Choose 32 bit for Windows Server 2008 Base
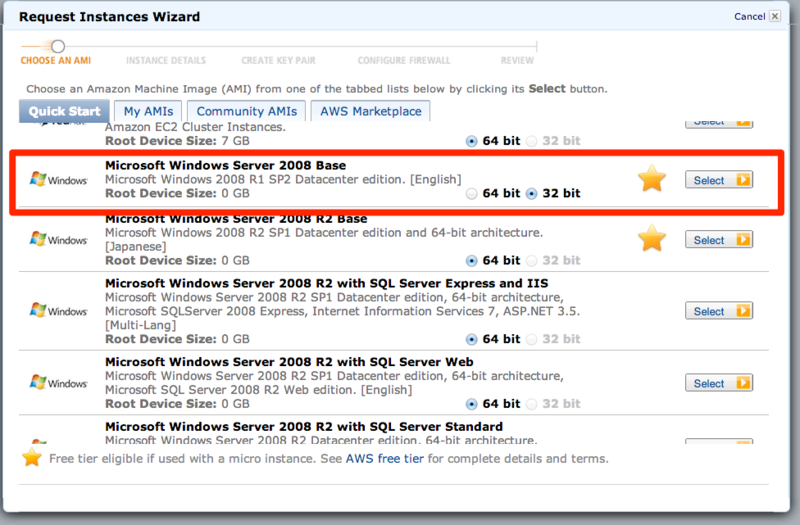The height and width of the screenshot is (525, 800). (531, 194)
